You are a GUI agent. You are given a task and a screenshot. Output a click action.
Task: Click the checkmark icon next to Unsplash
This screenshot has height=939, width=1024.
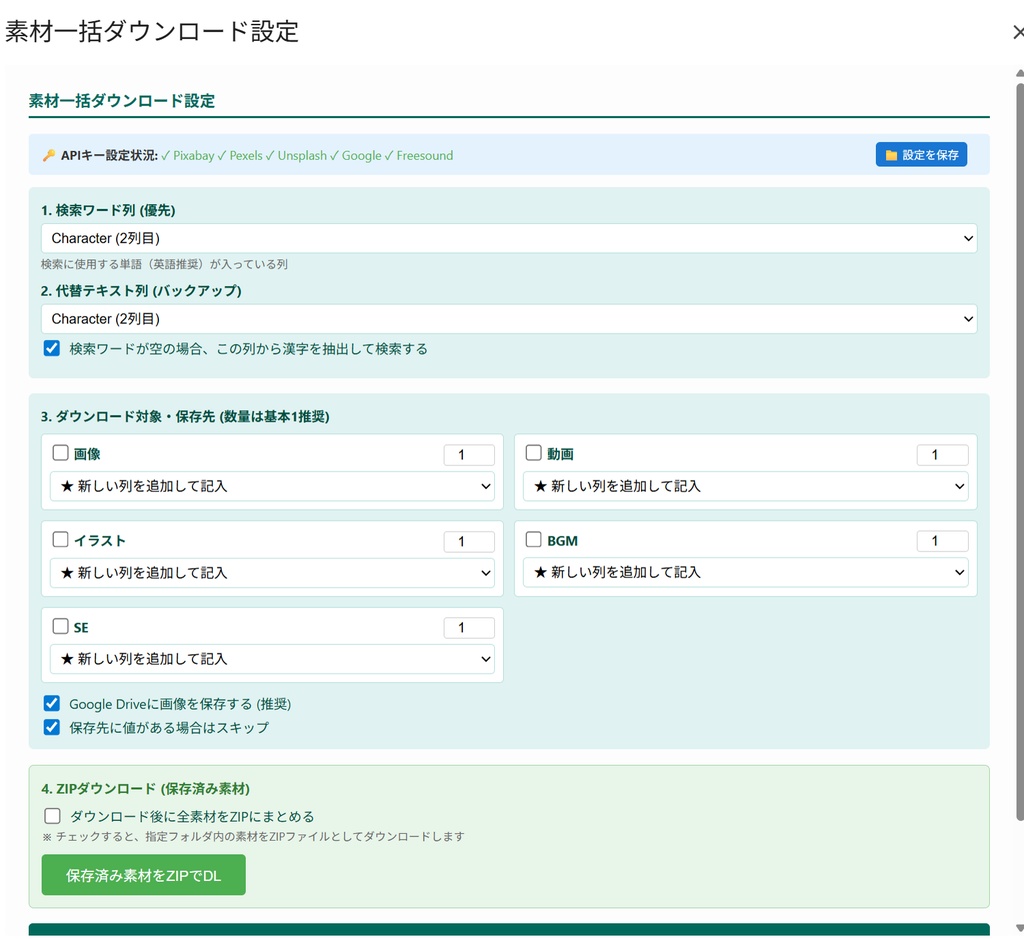[x=272, y=156]
